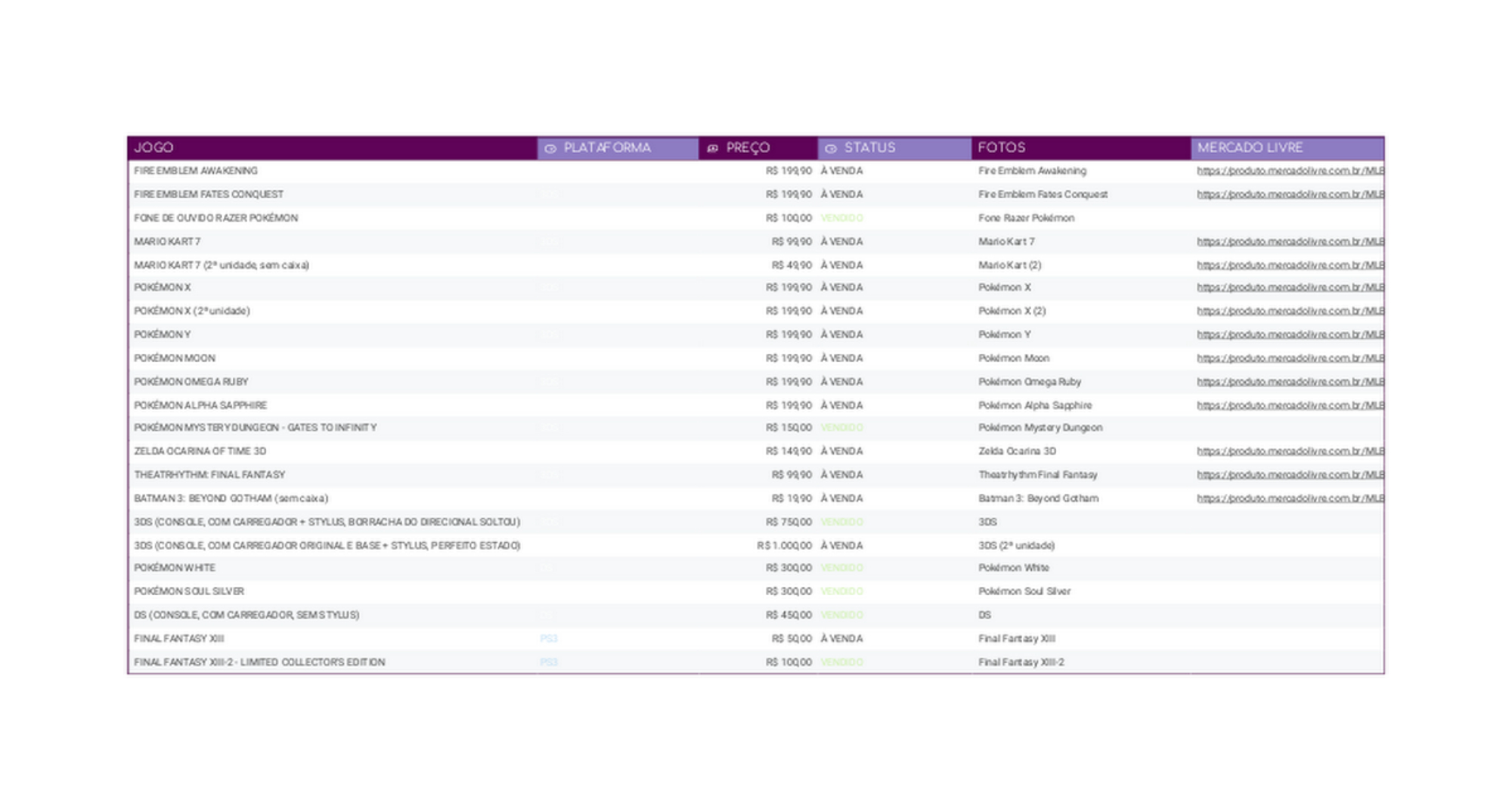Viewport: 1512px width, 794px height.
Task: Select the MERCADO LIVRE column header
Action: (x=1250, y=147)
